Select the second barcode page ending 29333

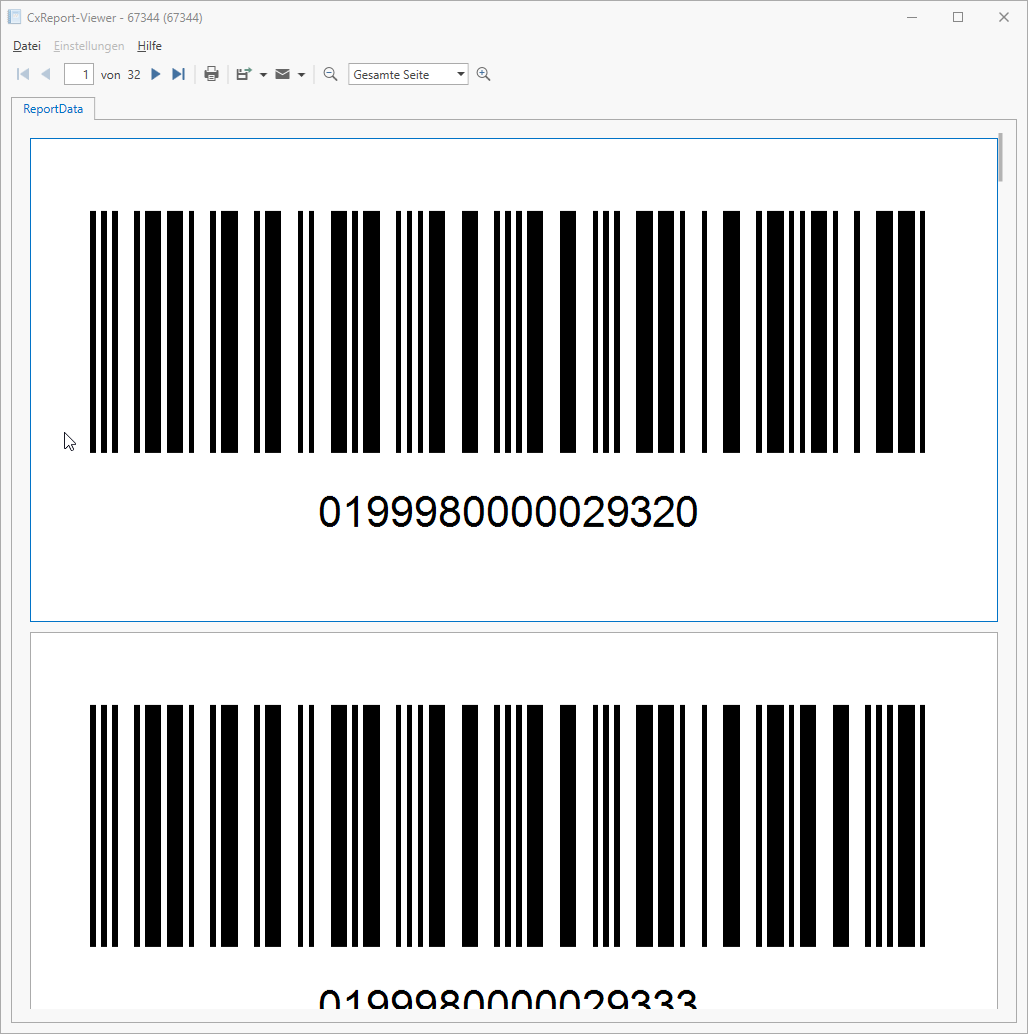(x=514, y=820)
